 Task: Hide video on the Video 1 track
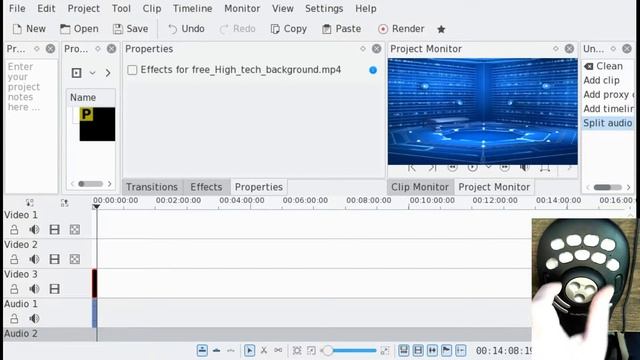point(54,230)
